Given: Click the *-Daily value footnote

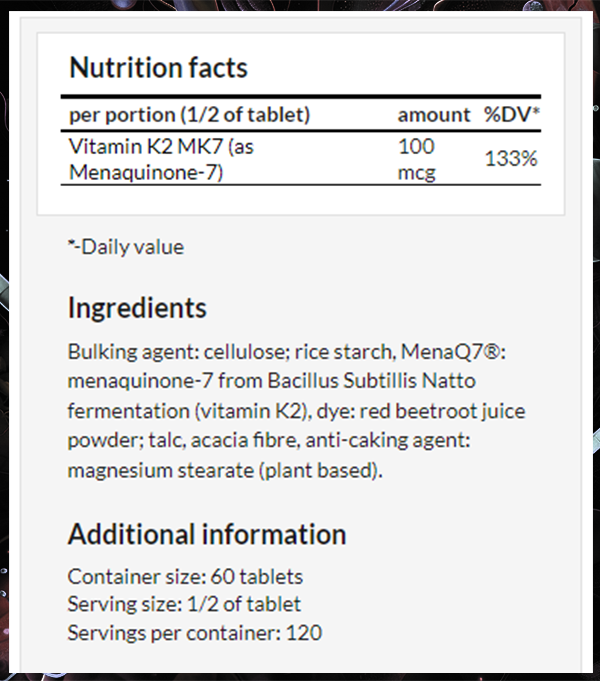Looking at the screenshot, I should pyautogui.click(x=126, y=247).
